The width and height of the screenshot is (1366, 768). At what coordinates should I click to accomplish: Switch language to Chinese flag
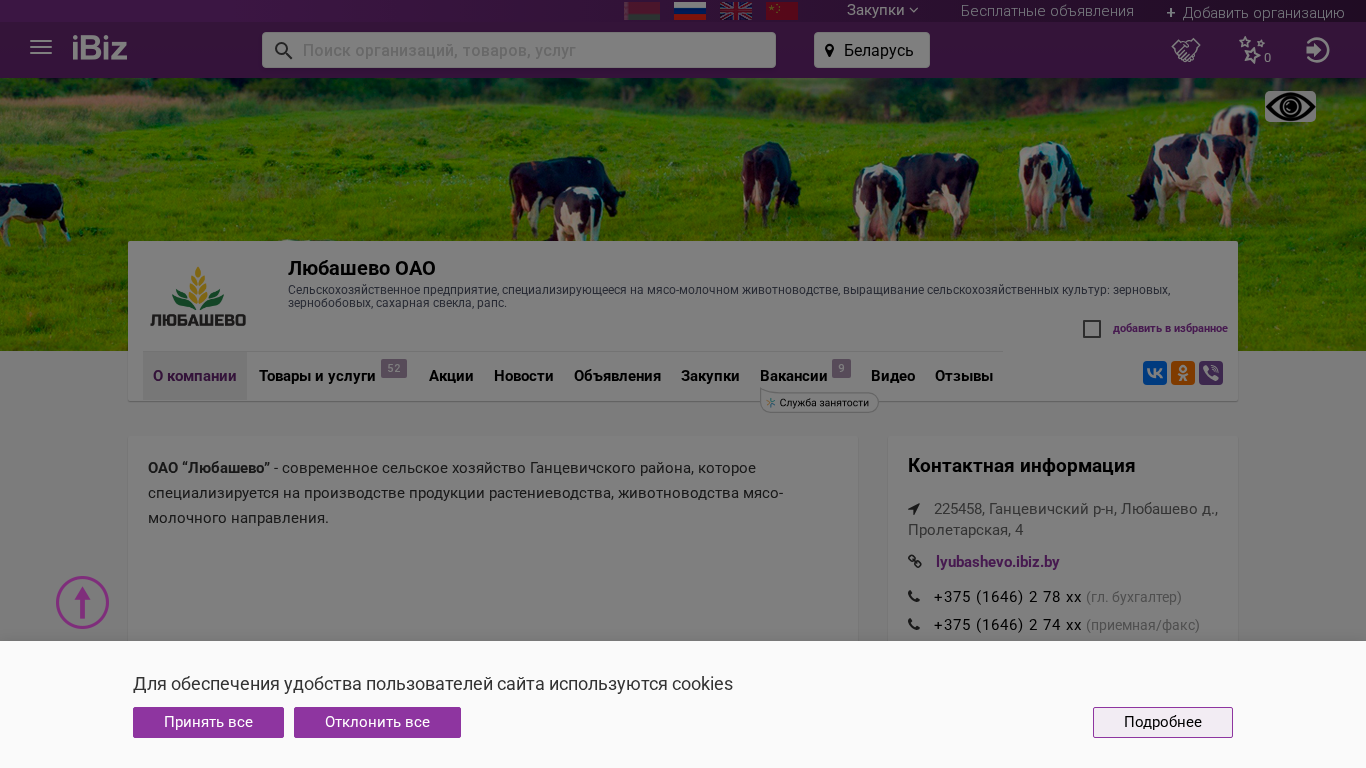tap(782, 11)
